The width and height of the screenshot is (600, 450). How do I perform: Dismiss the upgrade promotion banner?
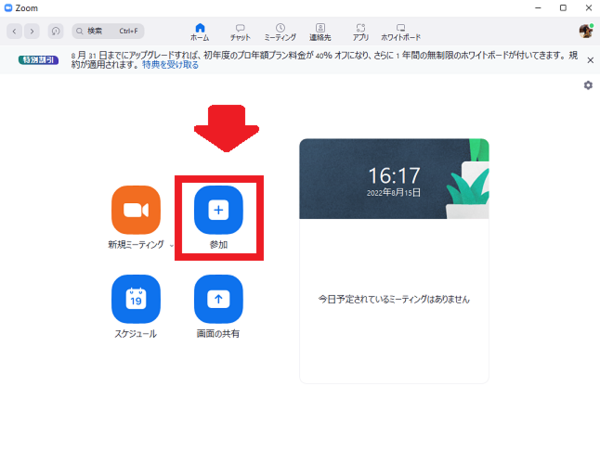click(590, 60)
